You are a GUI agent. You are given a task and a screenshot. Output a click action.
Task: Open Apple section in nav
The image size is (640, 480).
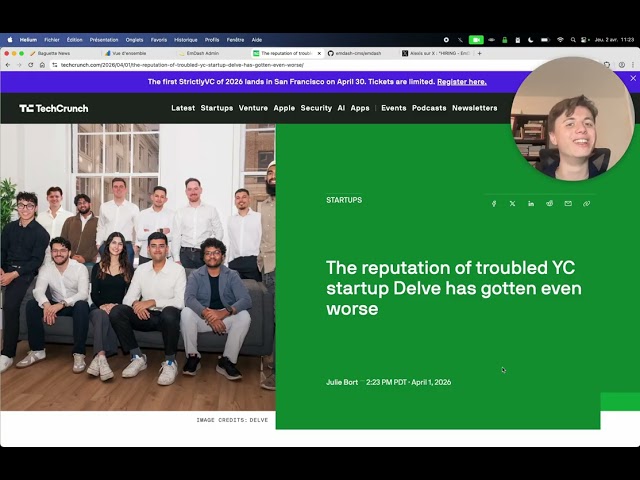284,108
